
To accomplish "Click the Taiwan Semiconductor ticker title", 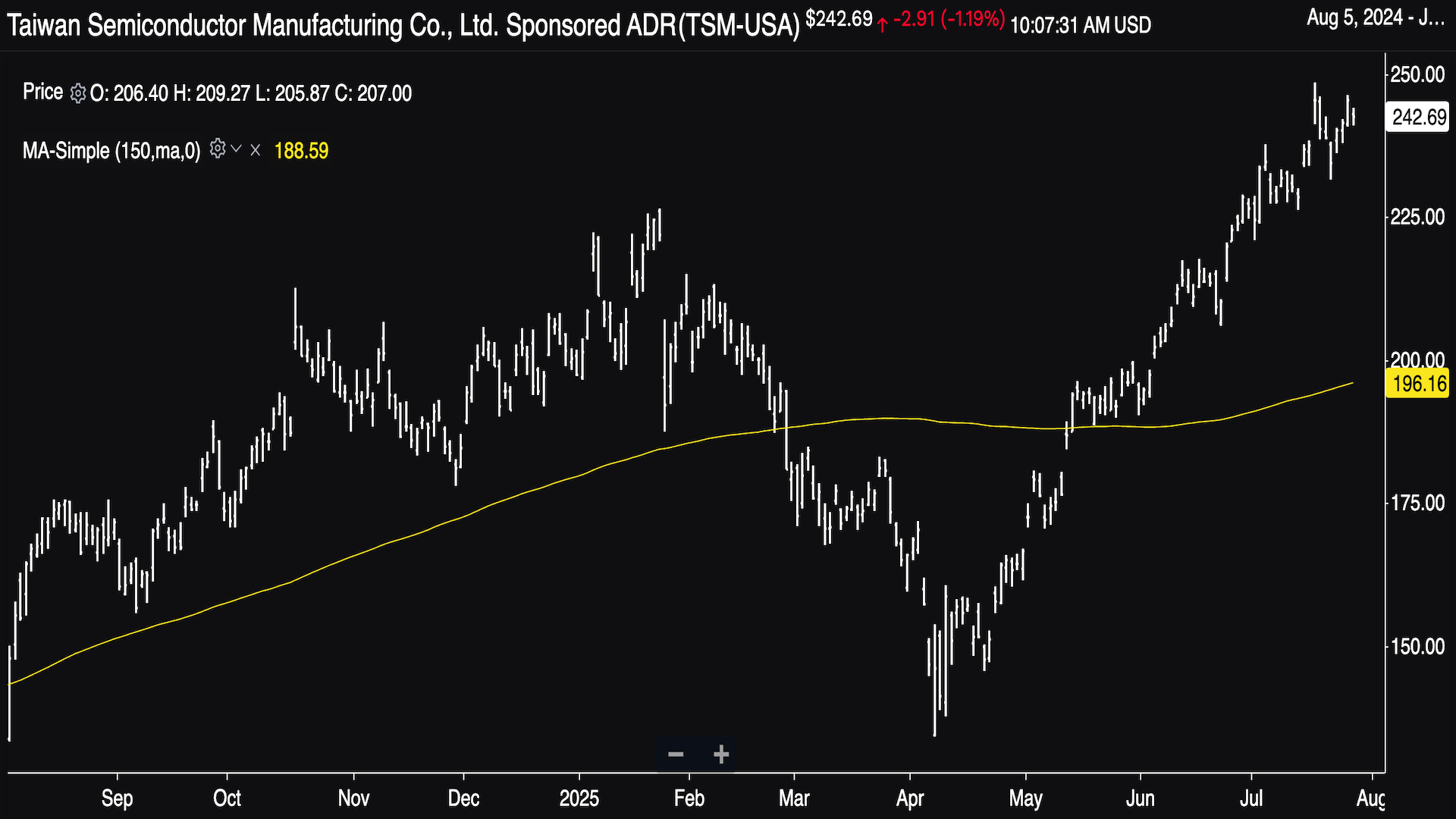I will coord(403,26).
